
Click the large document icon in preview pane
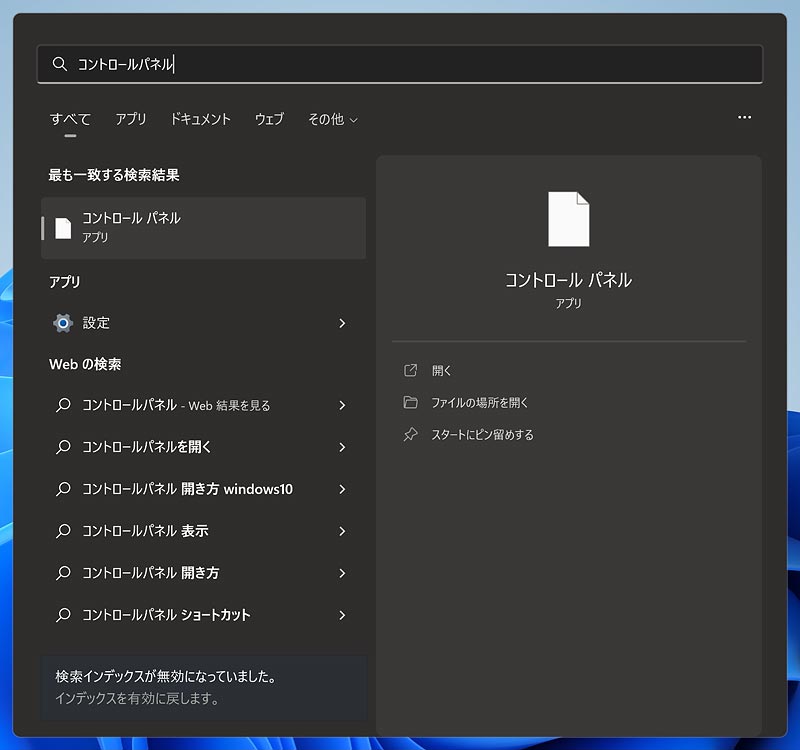pyautogui.click(x=568, y=219)
